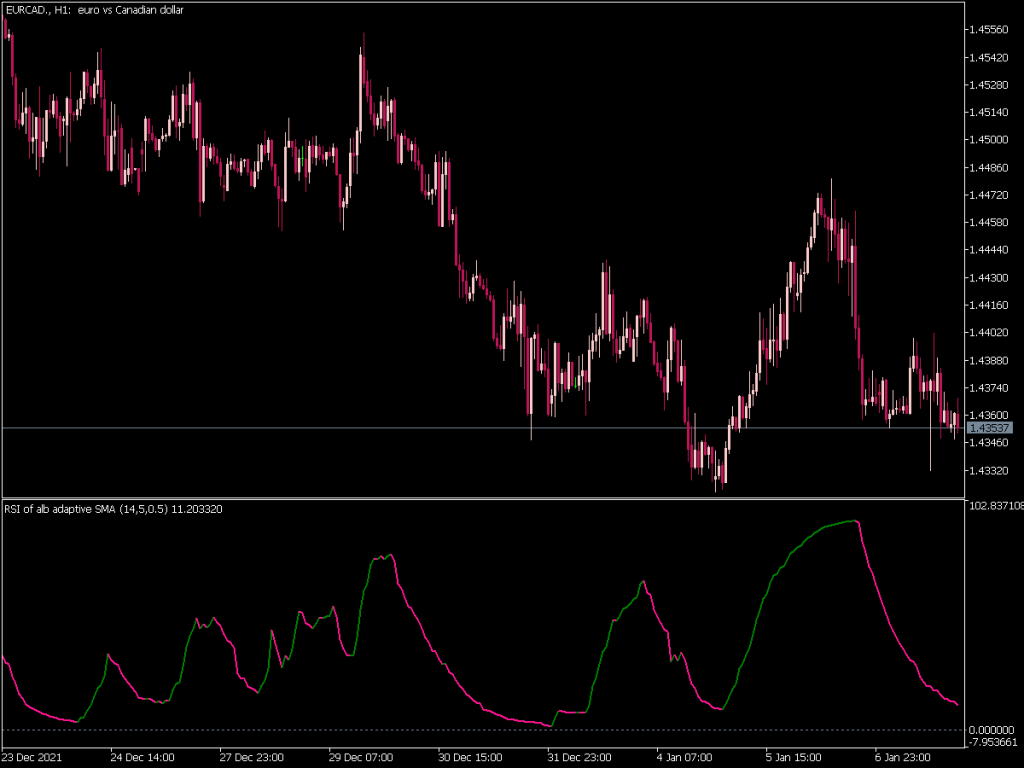Click the RSI of alb adaptive SMA label
Image resolution: width=1024 pixels, height=768 pixels.
(113, 508)
